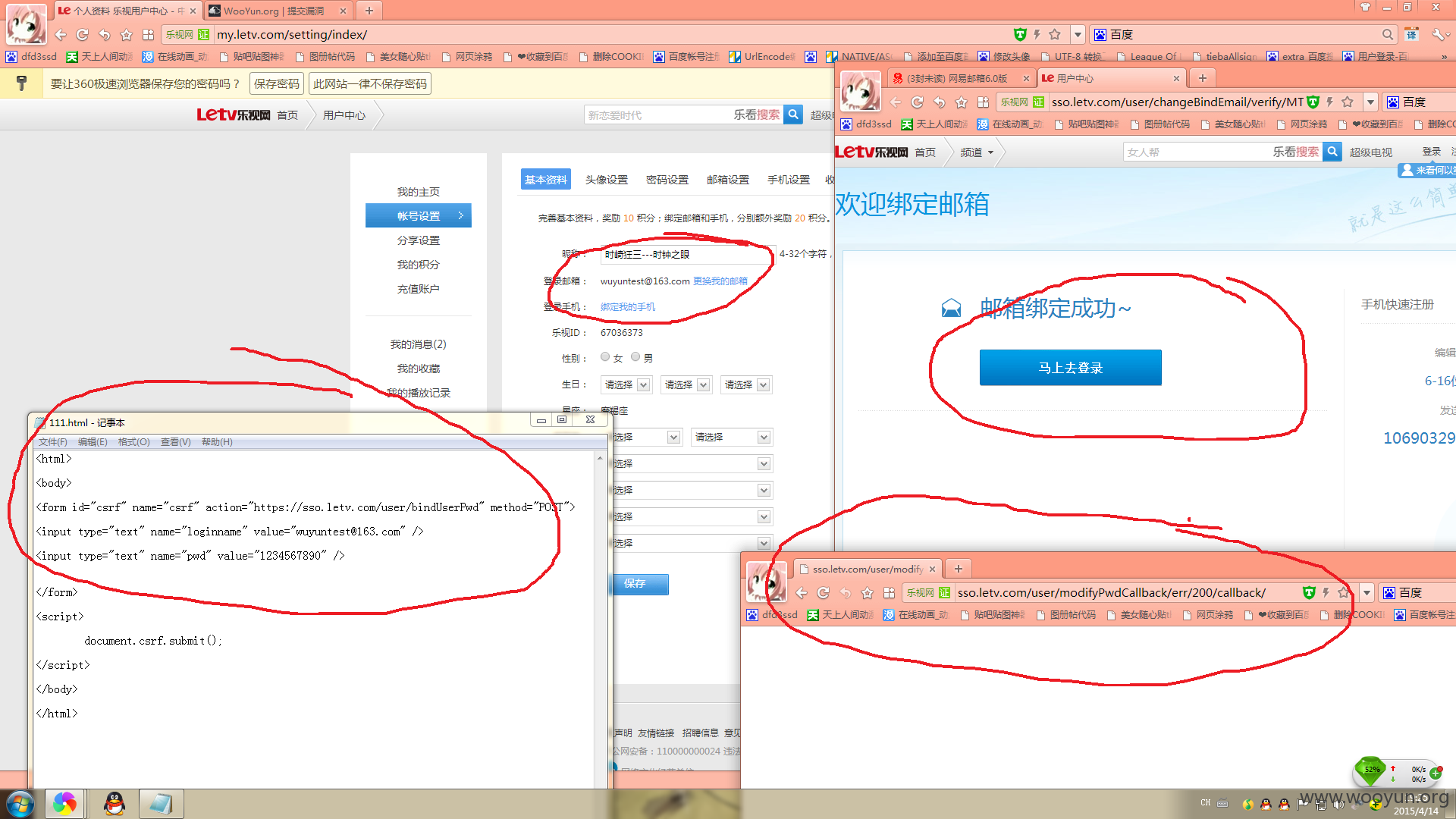Open 我的主页 sidebar link

pyautogui.click(x=419, y=192)
